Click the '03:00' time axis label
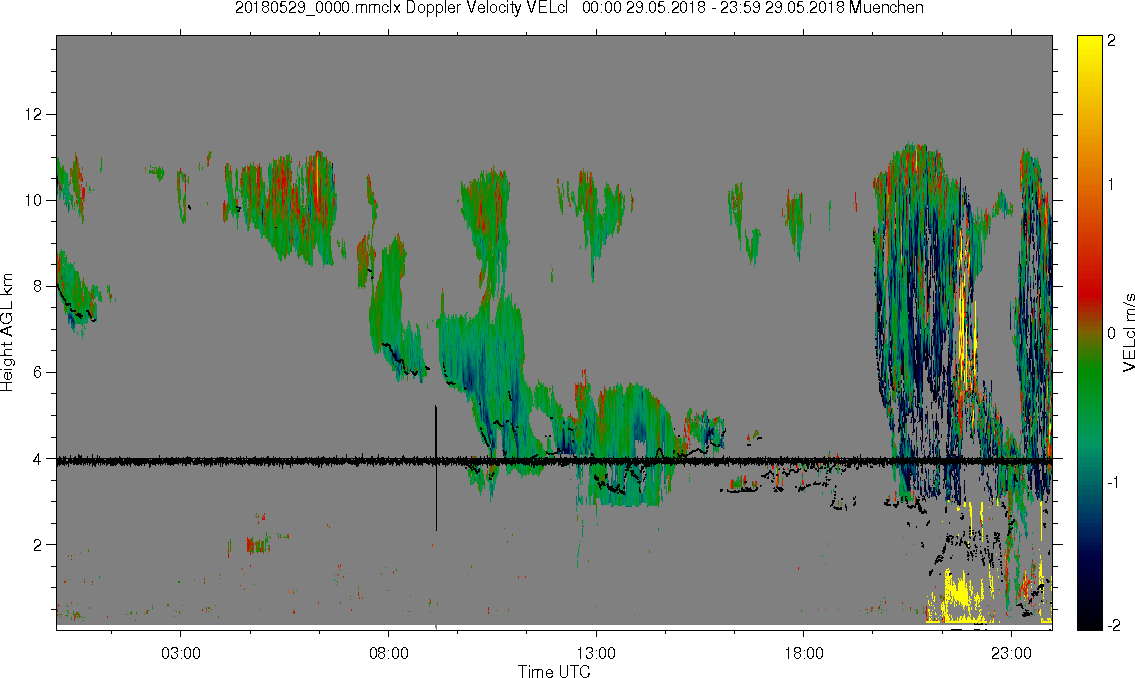Viewport: 1135px width, 678px height. pyautogui.click(x=181, y=653)
